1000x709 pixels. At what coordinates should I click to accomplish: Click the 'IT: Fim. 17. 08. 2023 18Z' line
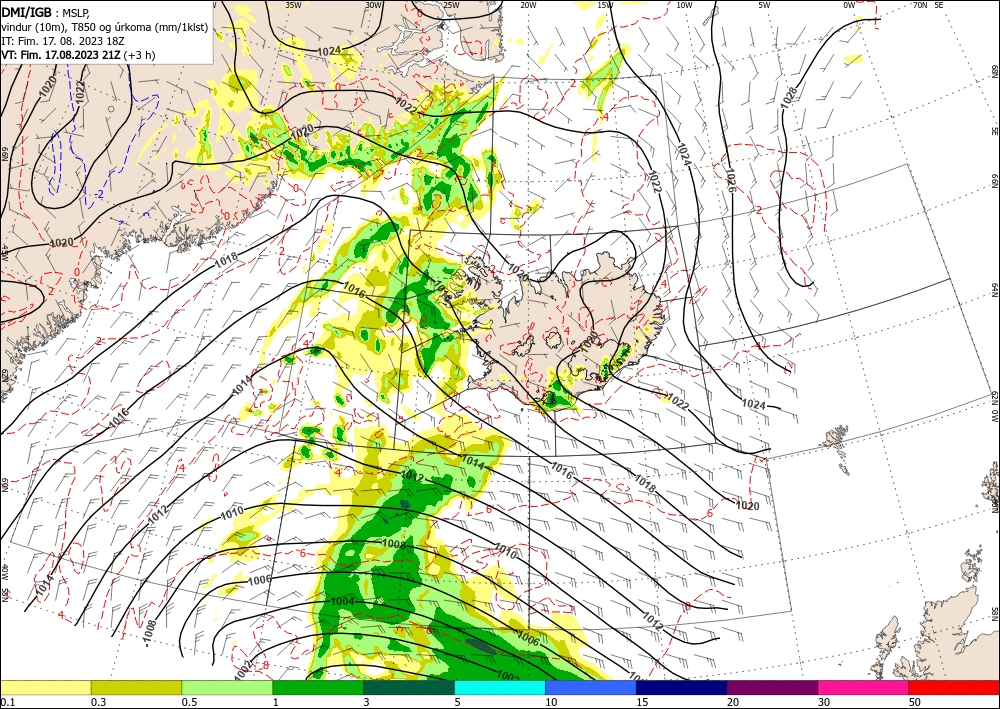pyautogui.click(x=62, y=40)
